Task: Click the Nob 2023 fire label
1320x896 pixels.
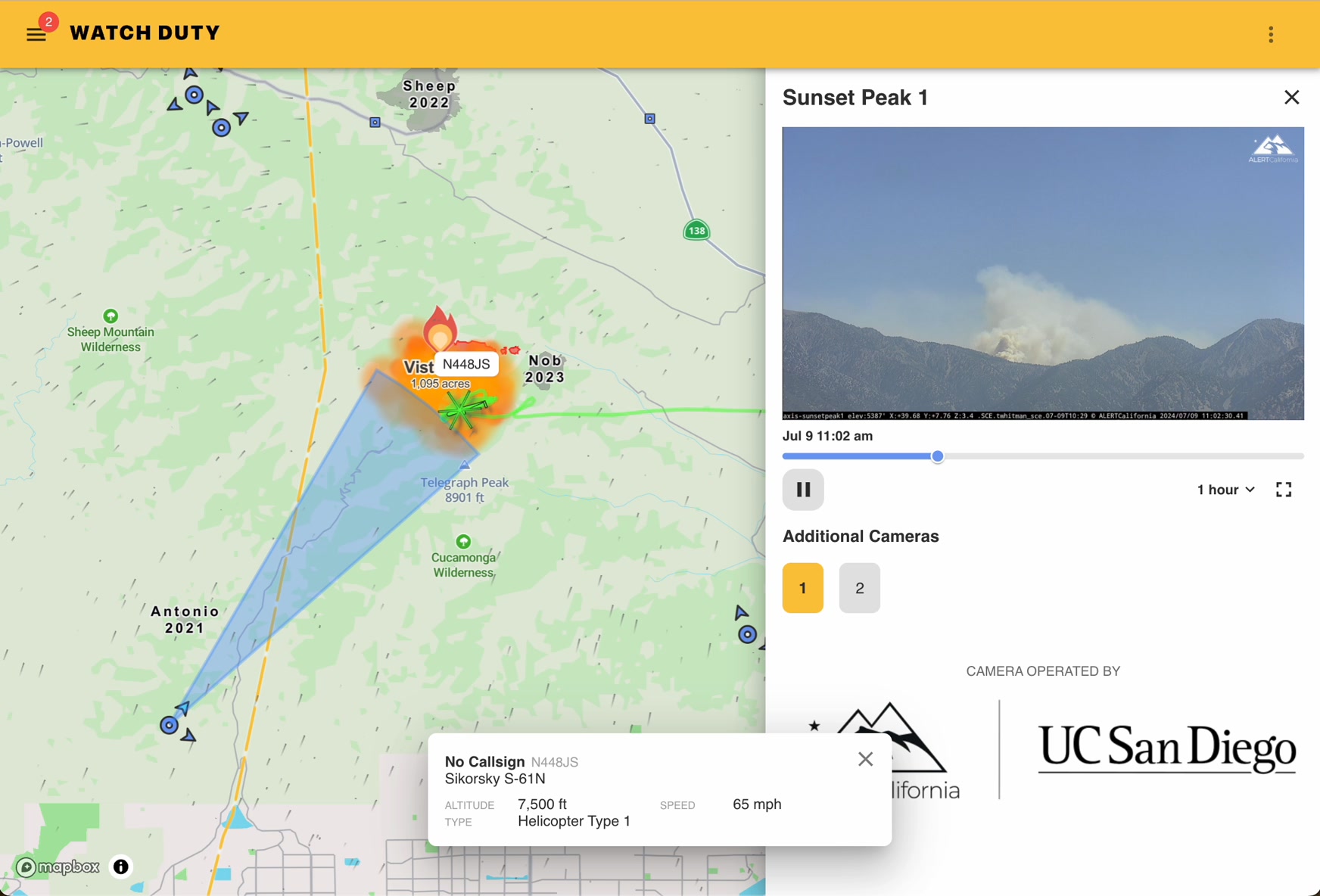Action: pyautogui.click(x=545, y=369)
